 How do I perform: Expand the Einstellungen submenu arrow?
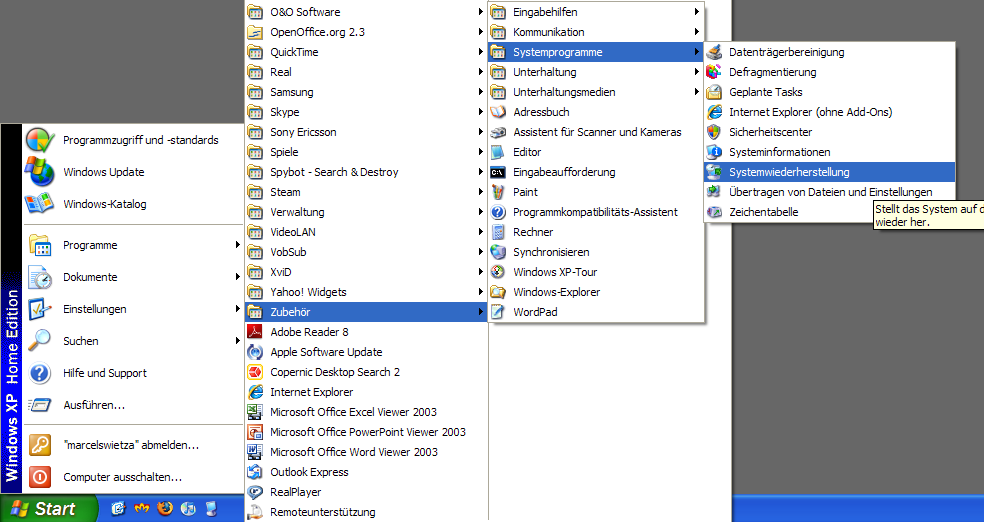238,309
